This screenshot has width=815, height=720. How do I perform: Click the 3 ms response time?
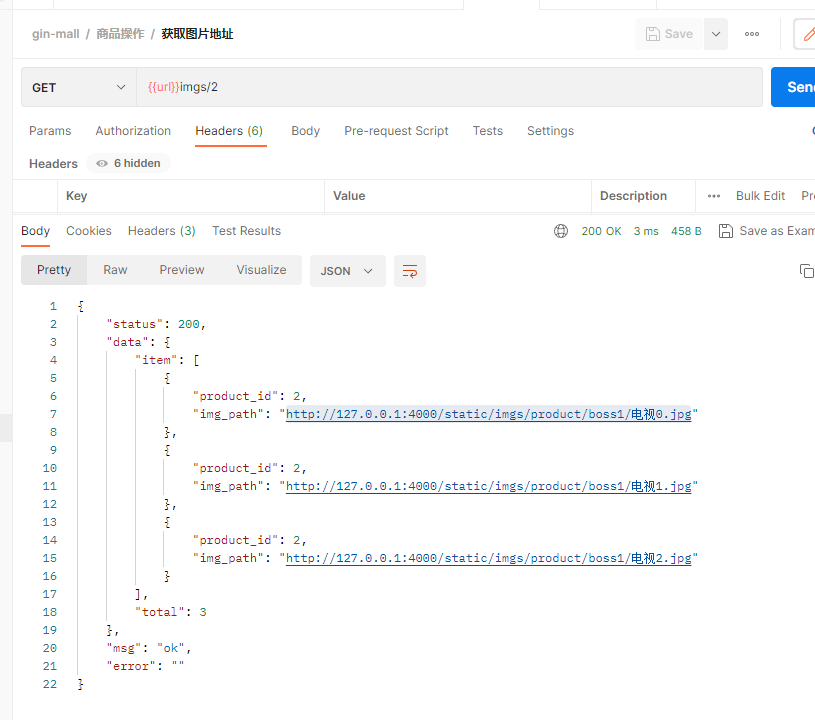(646, 231)
